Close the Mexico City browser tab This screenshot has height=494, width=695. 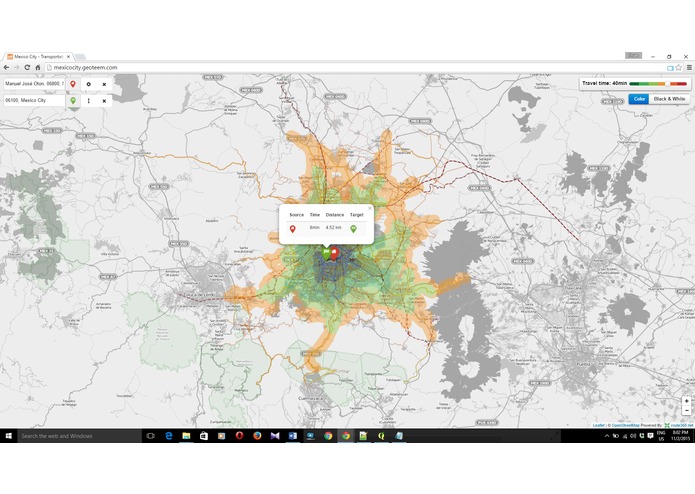68,57
